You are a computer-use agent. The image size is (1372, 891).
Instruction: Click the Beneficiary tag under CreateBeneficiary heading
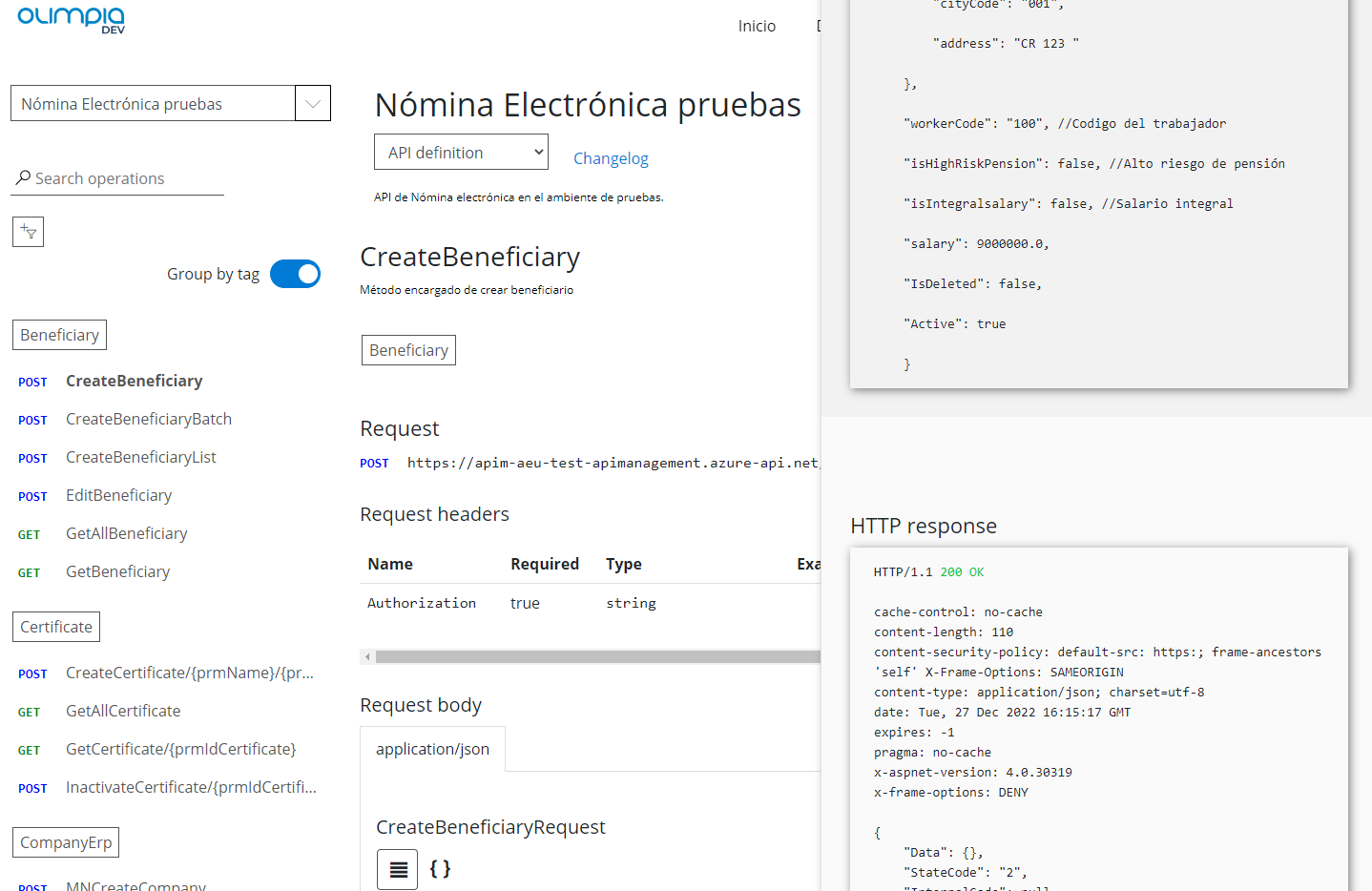coord(408,350)
